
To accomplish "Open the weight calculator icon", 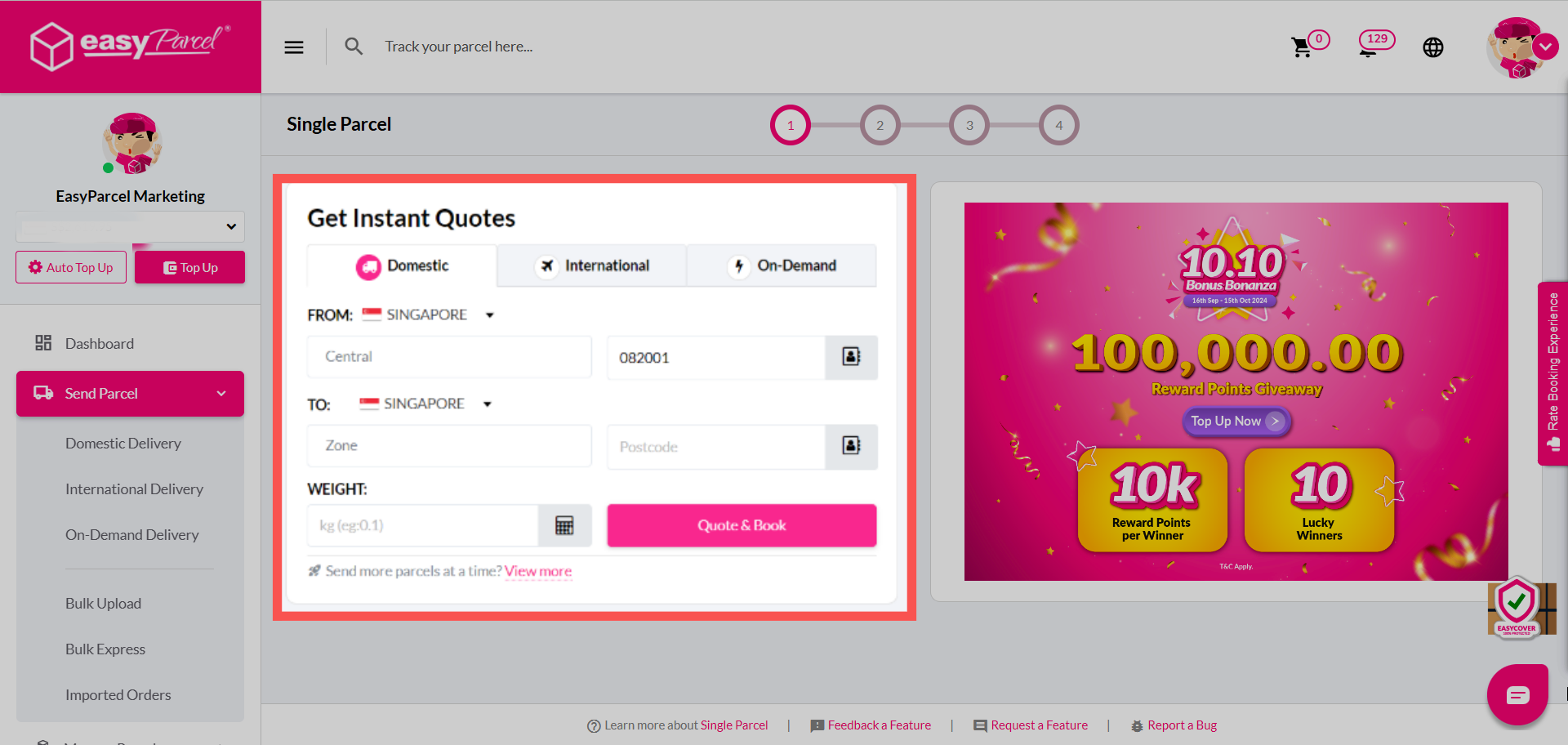I will coord(564,525).
